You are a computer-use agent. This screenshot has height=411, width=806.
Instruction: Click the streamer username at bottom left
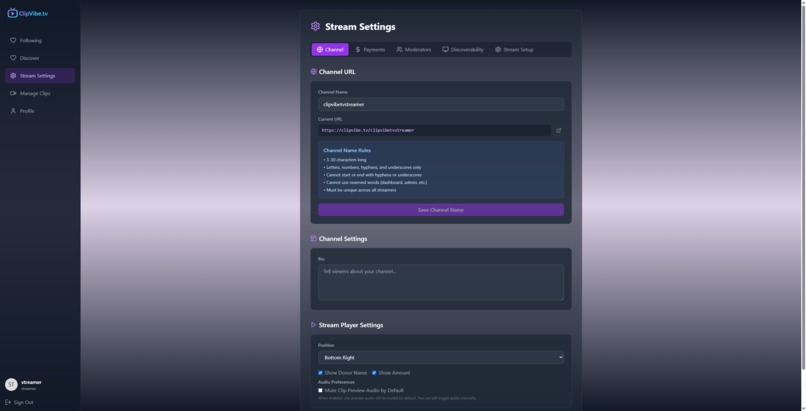pos(31,382)
